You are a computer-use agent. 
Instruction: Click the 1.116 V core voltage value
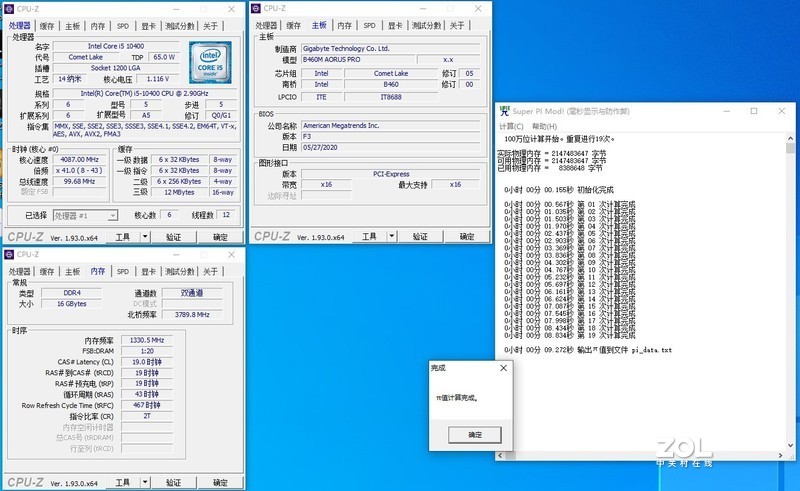click(158, 79)
